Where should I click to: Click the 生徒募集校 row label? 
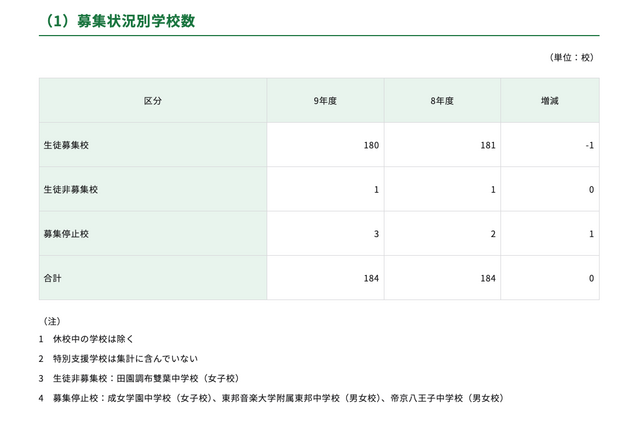point(66,145)
